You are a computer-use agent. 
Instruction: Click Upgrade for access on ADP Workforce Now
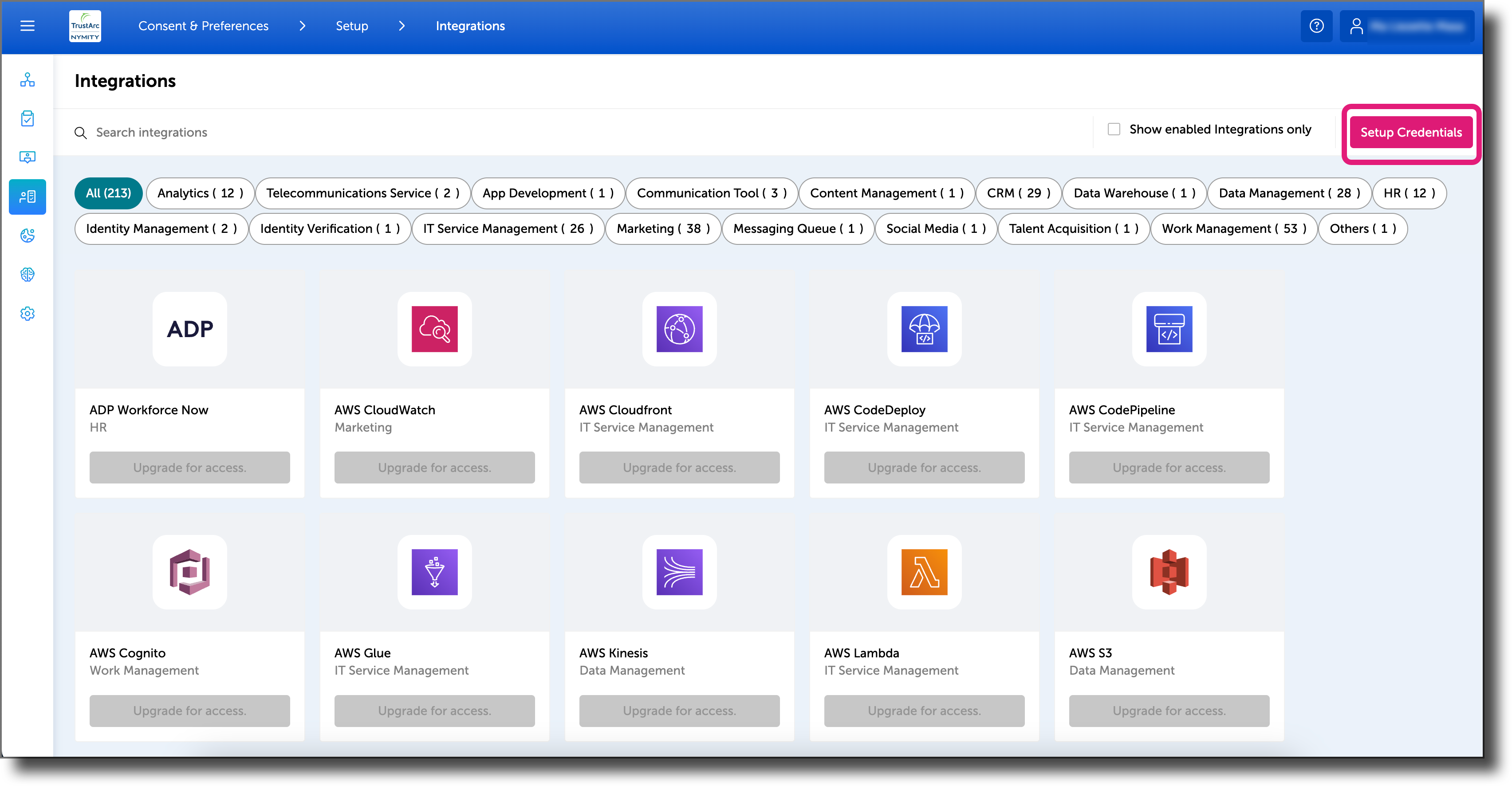[x=189, y=467]
